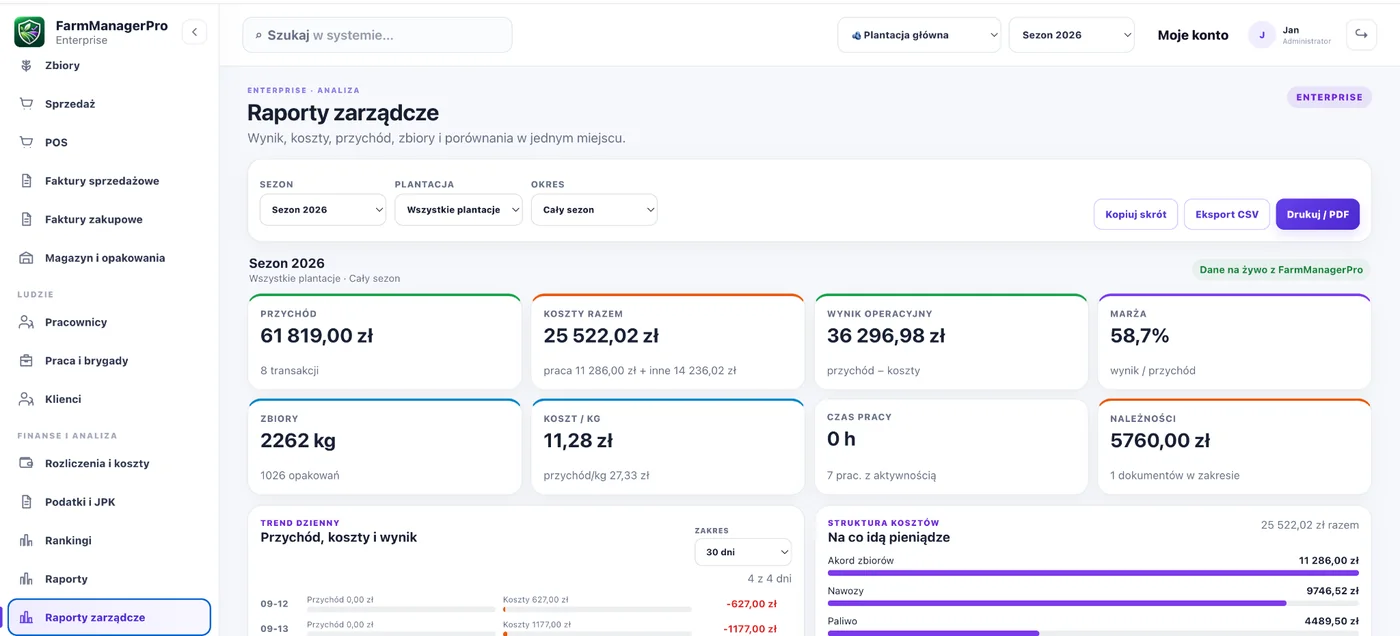Click the logout arrow icon in header

(1361, 34)
